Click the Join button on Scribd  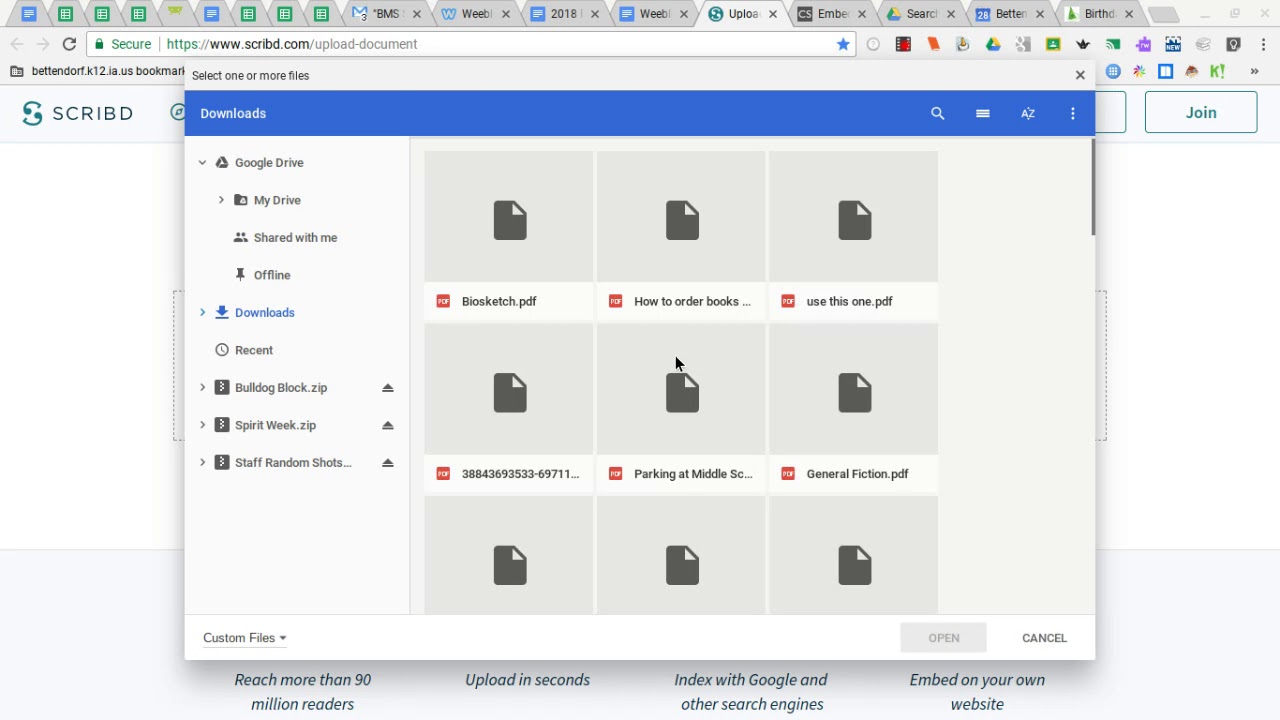click(1200, 113)
